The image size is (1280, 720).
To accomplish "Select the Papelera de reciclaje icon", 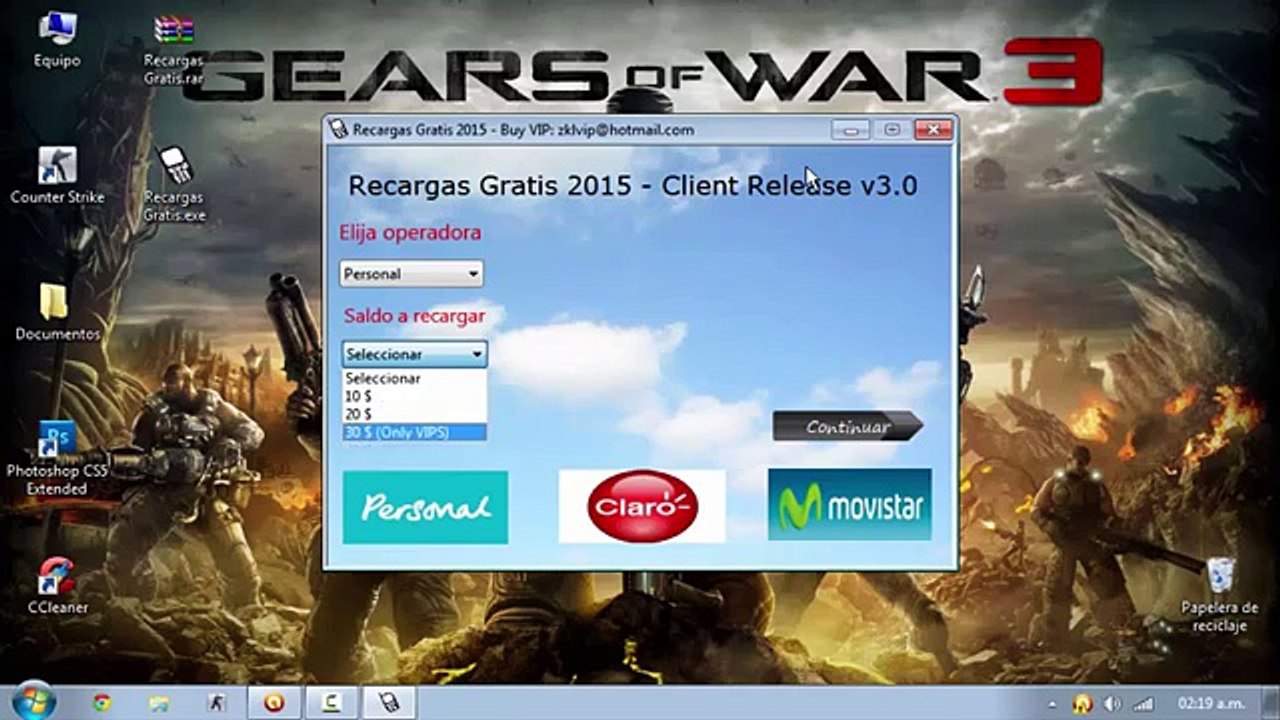I will [x=1219, y=595].
